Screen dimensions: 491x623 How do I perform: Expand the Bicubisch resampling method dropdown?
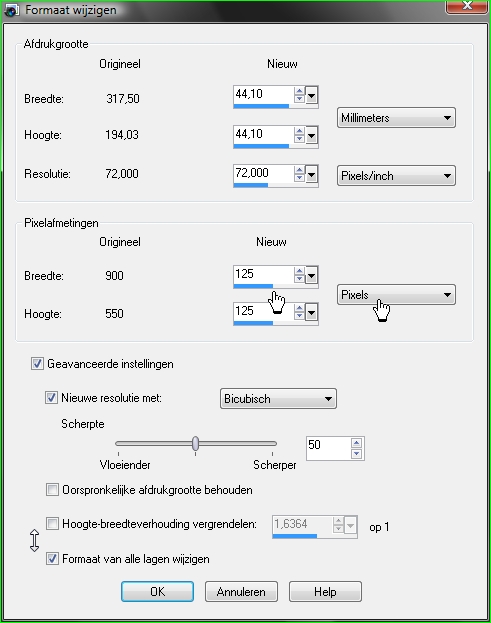[x=278, y=399]
